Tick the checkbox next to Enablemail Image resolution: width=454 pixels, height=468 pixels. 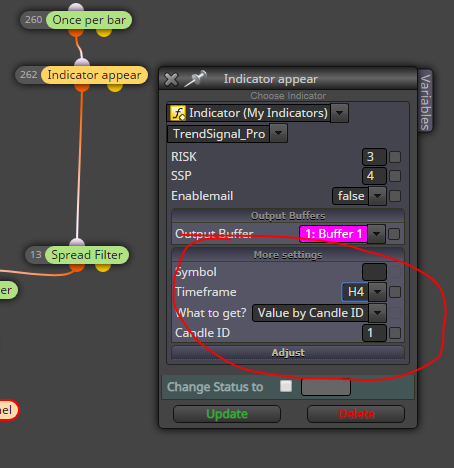pos(395,196)
